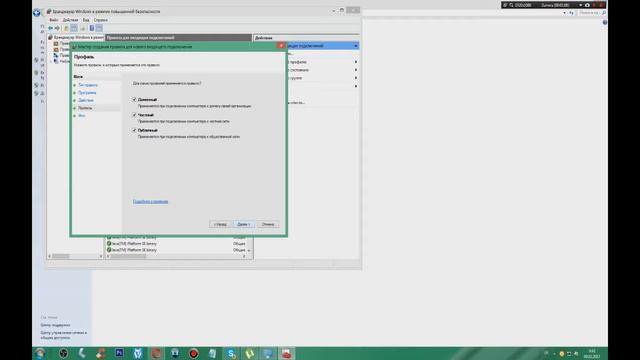Viewport: 640px width, 360px height.
Task: Open Центр поддержки link in Control Panel
Action: (x=55, y=325)
